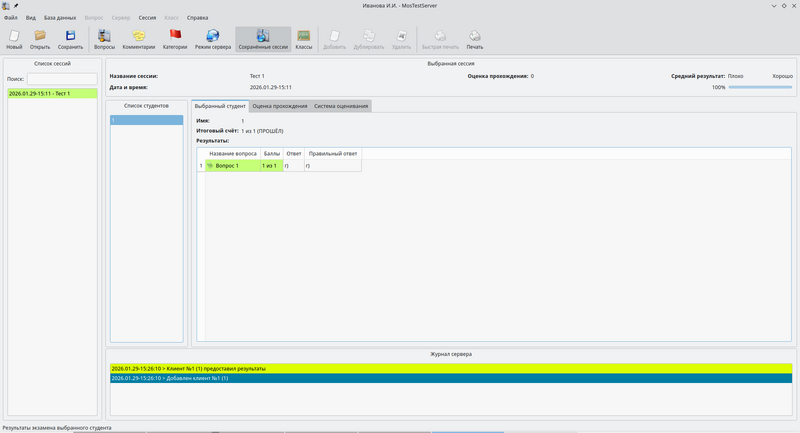
Task: Open the Вопросы (Questions) section
Action: point(104,38)
